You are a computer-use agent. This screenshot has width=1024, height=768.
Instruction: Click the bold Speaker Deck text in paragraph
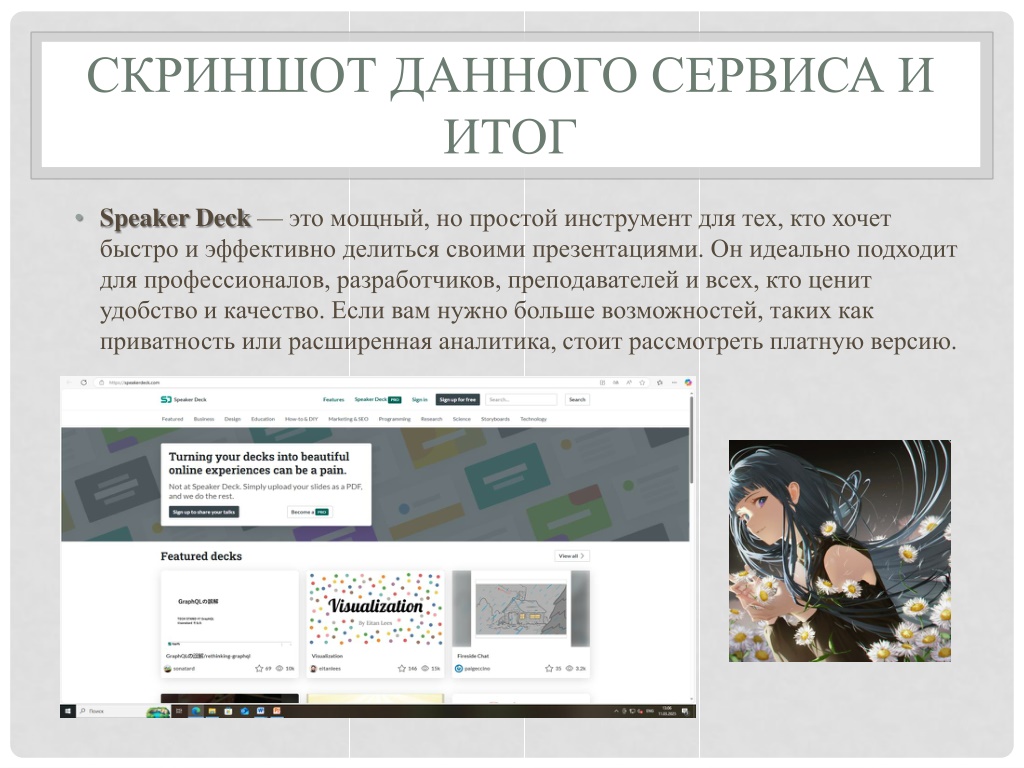175,218
